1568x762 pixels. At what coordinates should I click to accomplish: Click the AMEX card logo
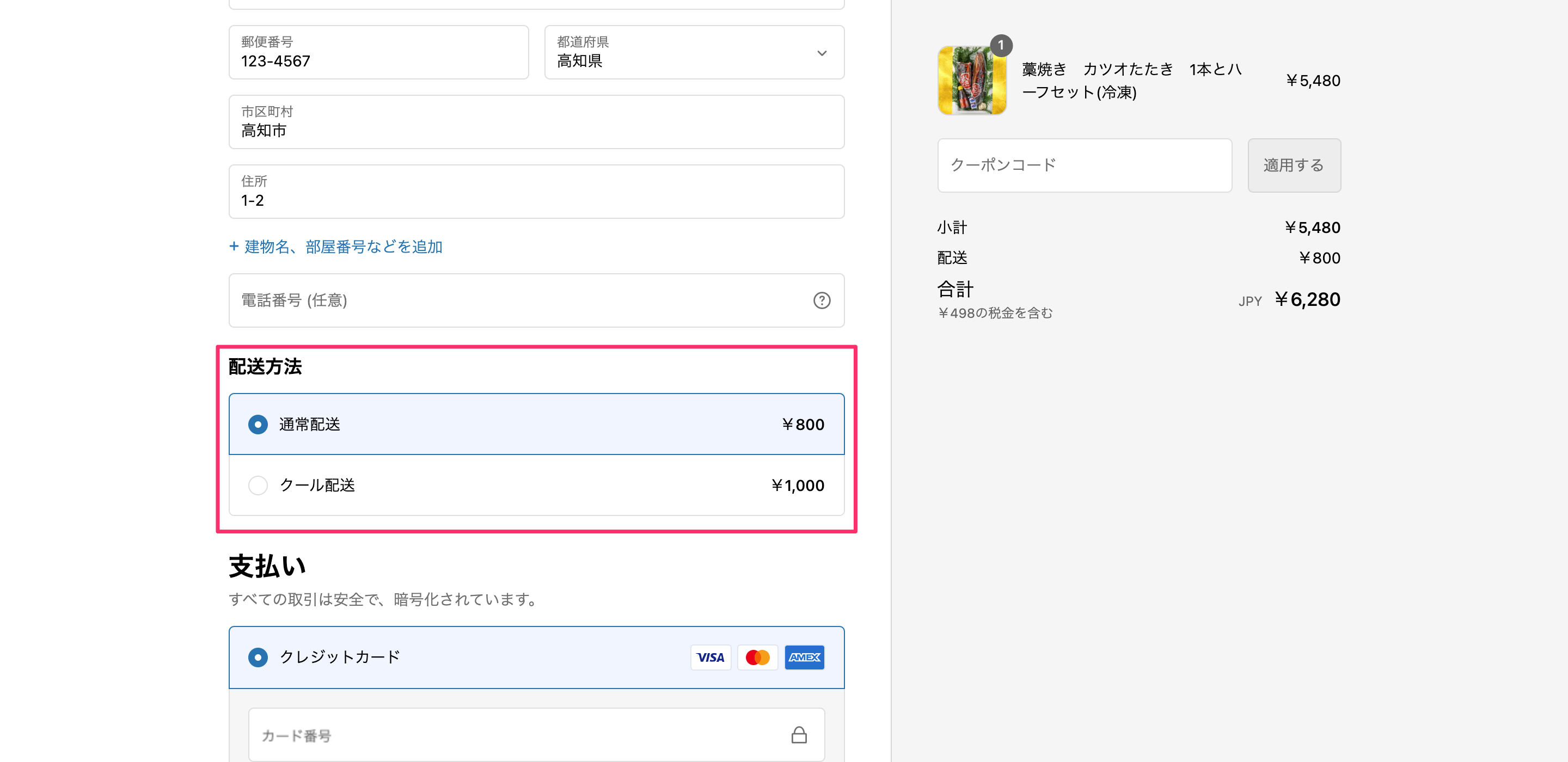pos(804,657)
